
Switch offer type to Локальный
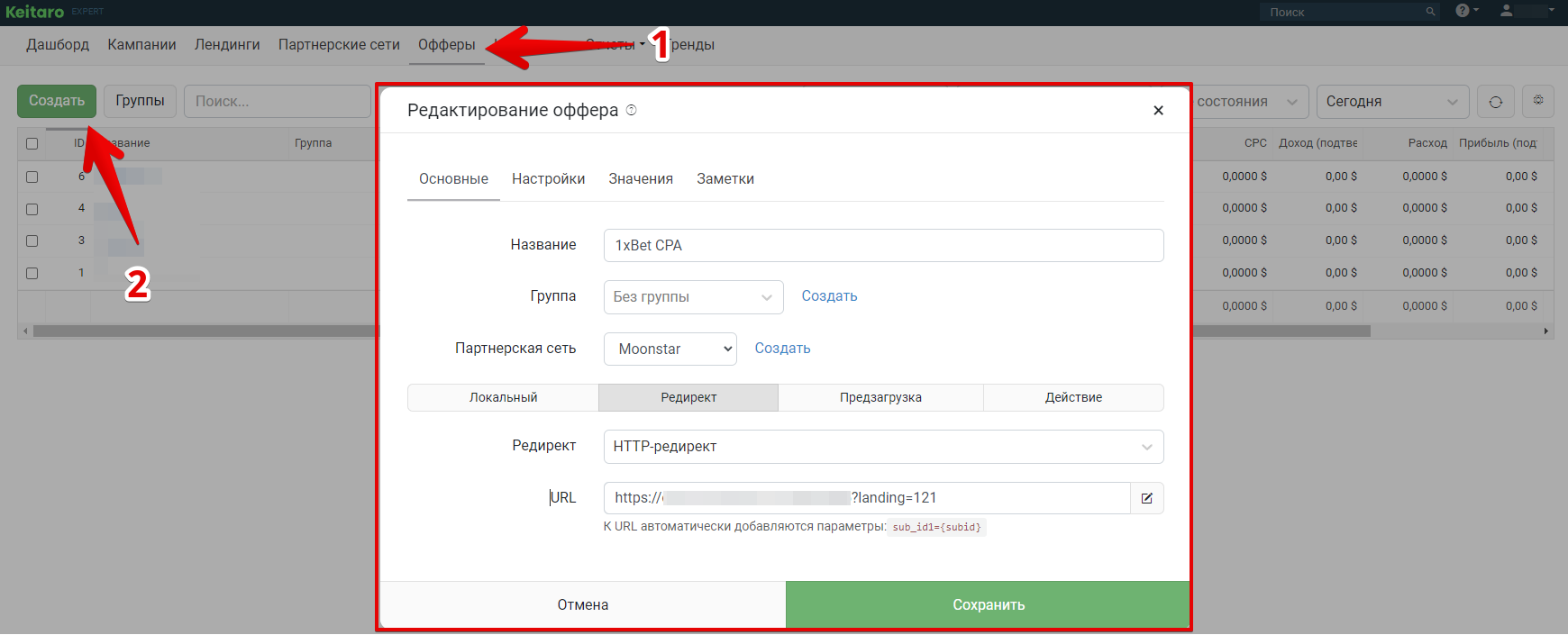tap(503, 397)
